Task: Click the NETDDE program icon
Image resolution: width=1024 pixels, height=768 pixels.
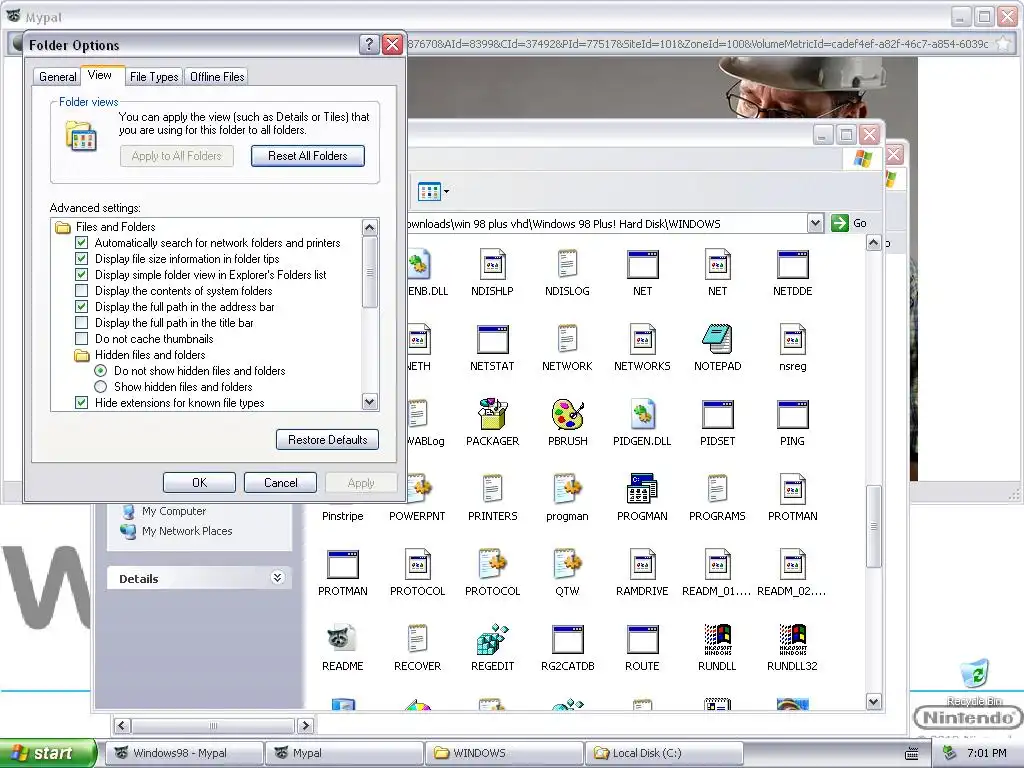Action: (x=792, y=264)
